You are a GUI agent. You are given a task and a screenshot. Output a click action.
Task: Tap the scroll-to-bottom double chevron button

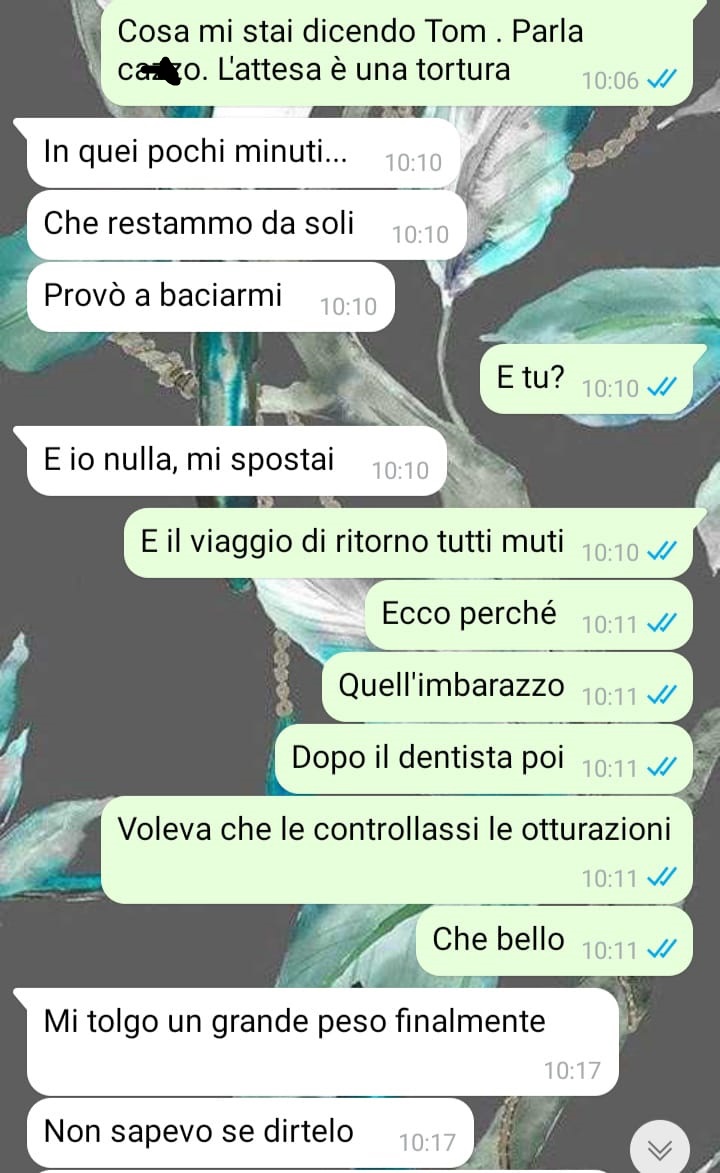[659, 1148]
